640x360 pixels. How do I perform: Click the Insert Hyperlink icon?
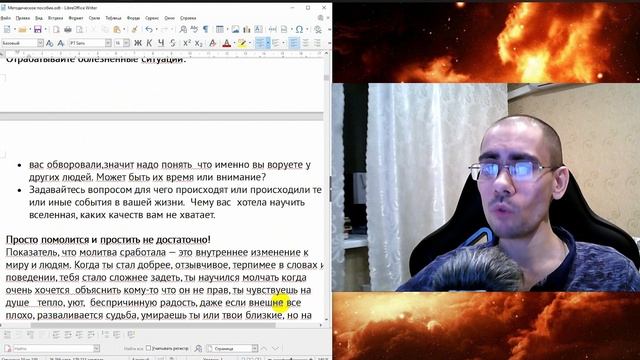point(318,29)
